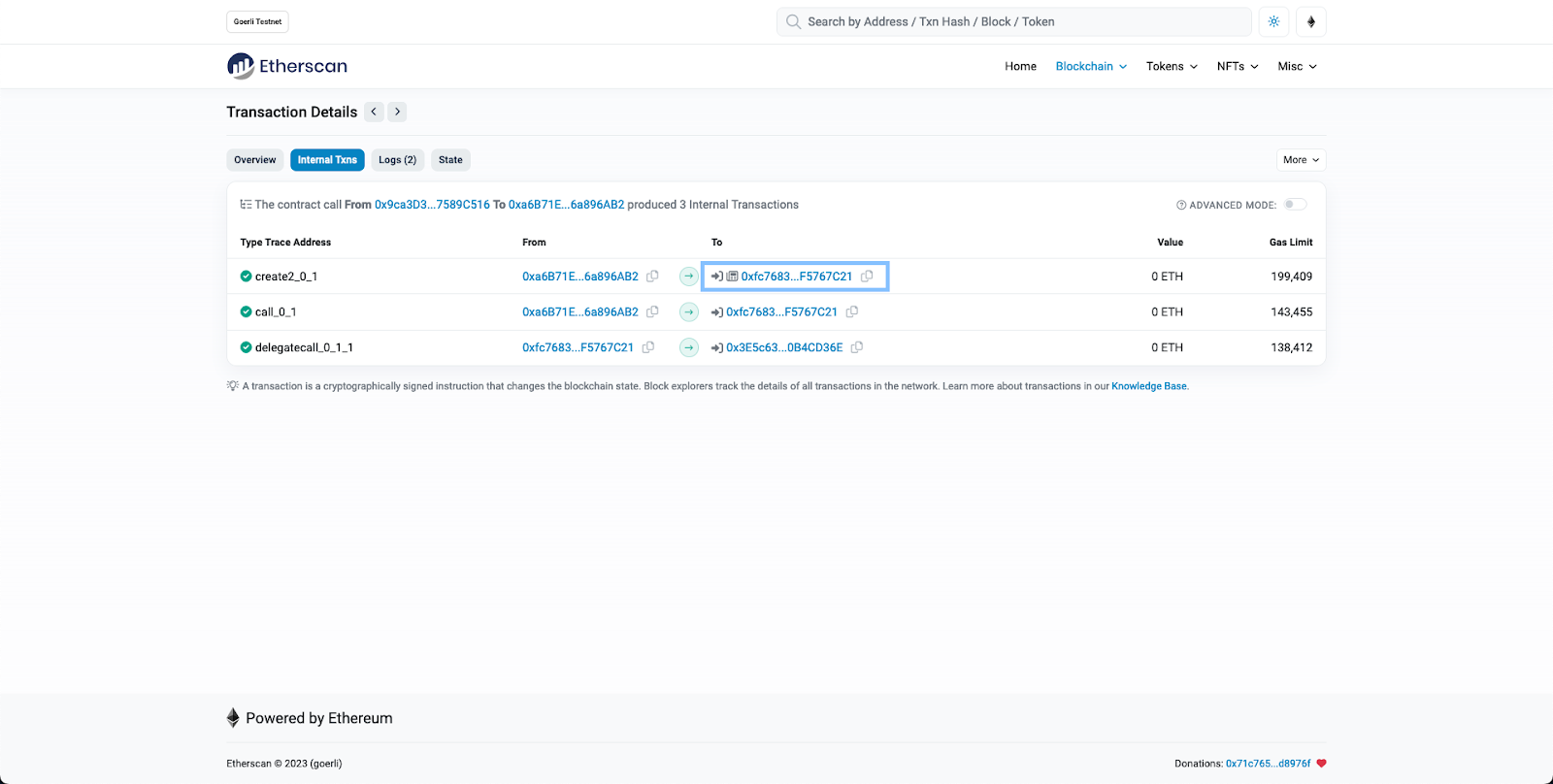Select the Internal Txns tab
Screen dimensions: 1553x784
tap(327, 160)
